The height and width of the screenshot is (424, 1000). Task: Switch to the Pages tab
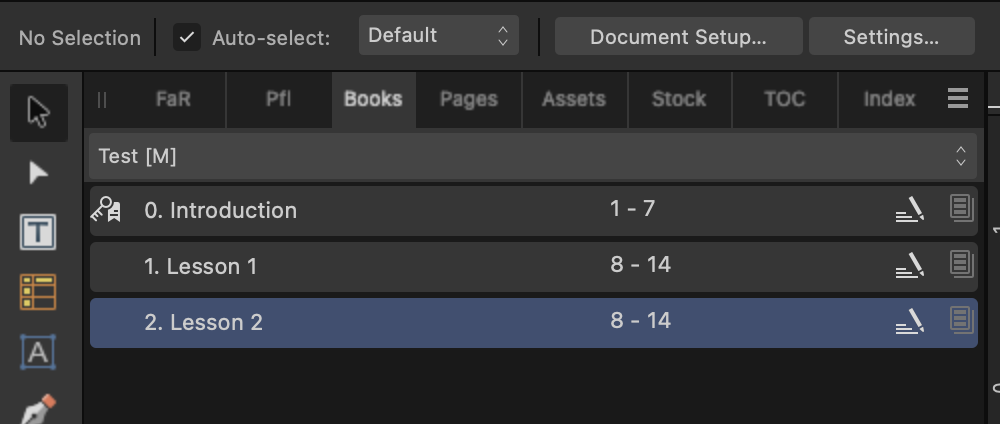[469, 99]
